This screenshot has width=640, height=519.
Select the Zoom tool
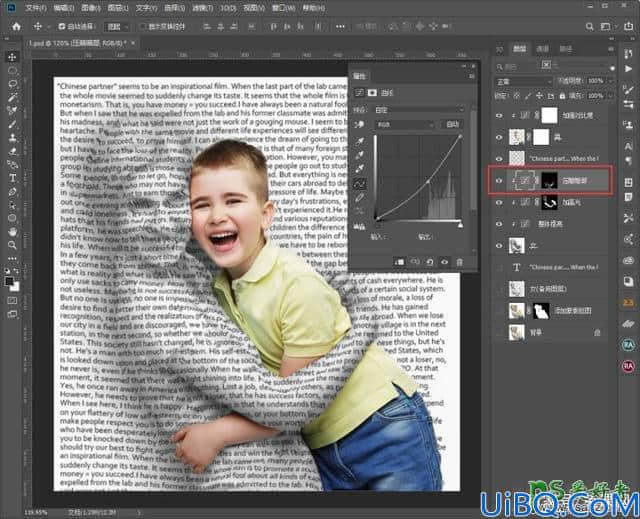click(x=12, y=245)
